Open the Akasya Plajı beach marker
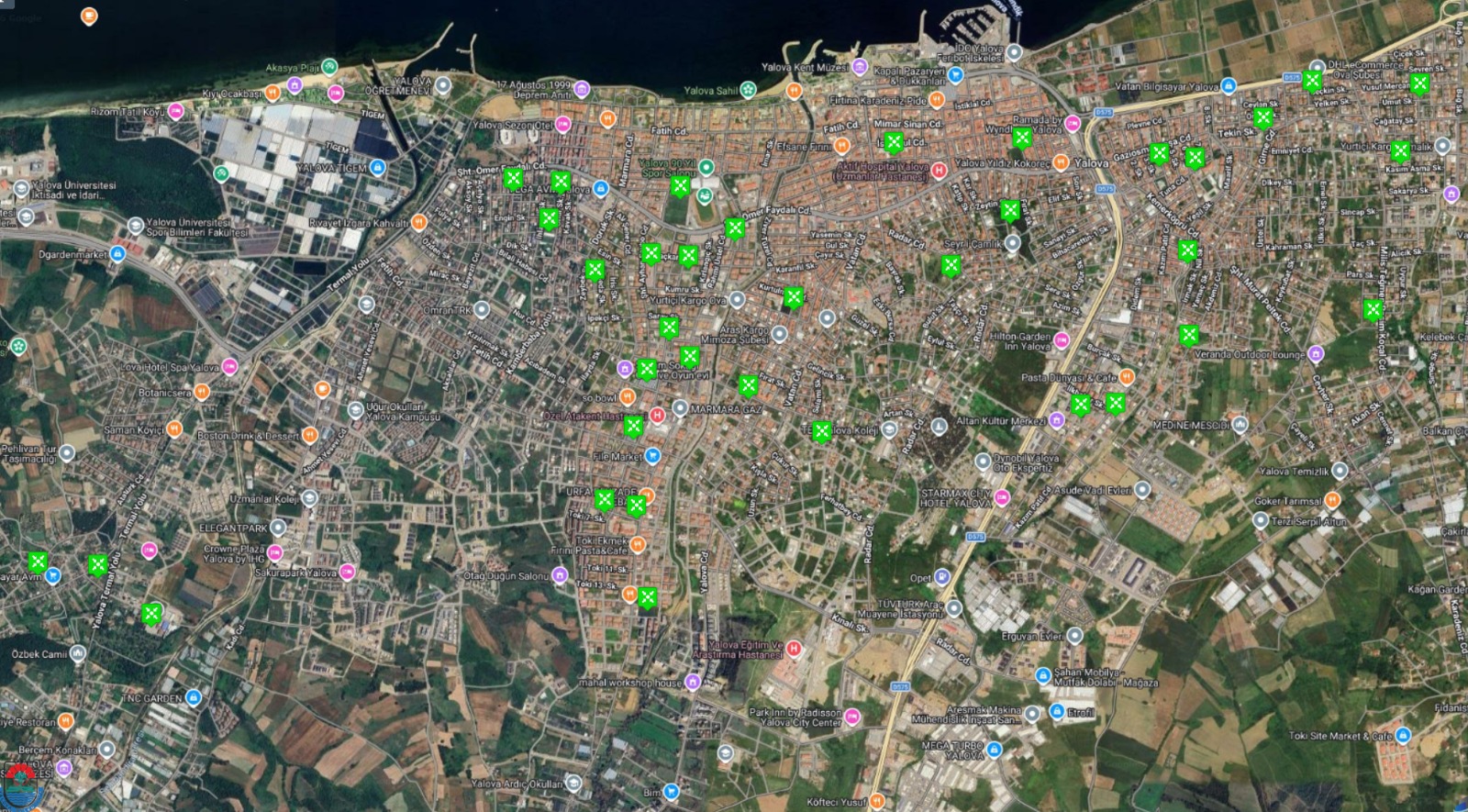This screenshot has height=812, width=1468. (328, 67)
